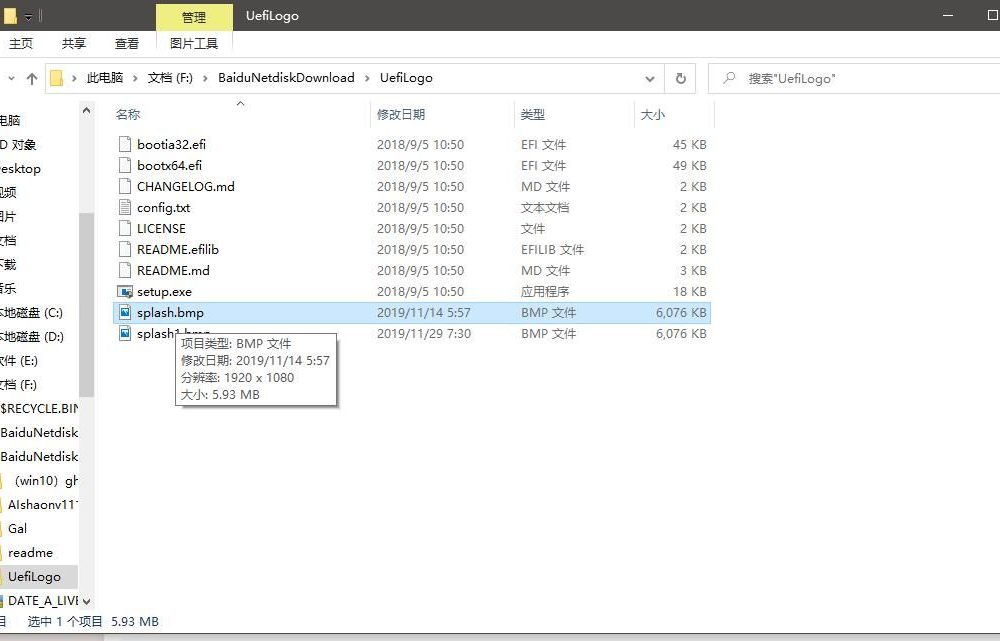
Task: Click the bootia32.efi file icon
Action: coord(125,144)
